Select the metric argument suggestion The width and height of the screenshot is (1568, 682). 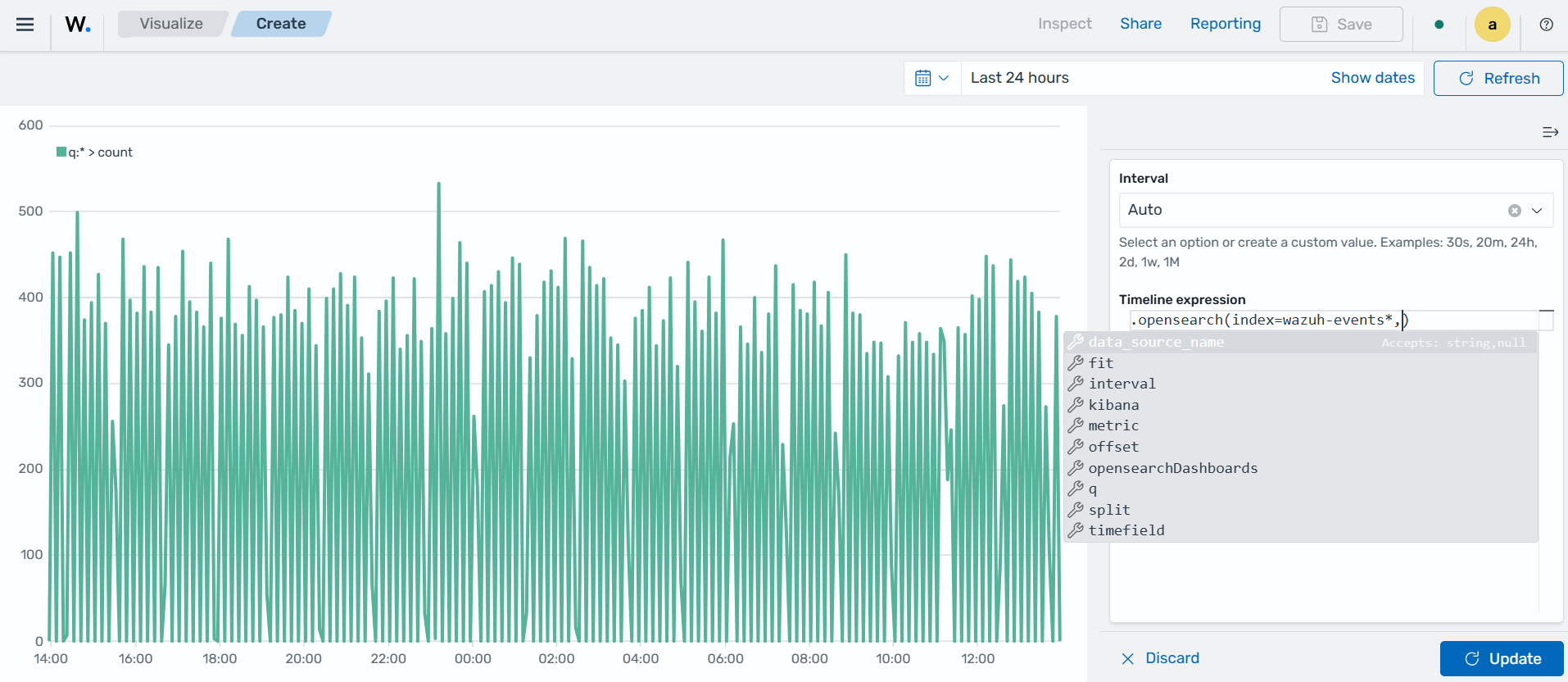click(x=1300, y=425)
